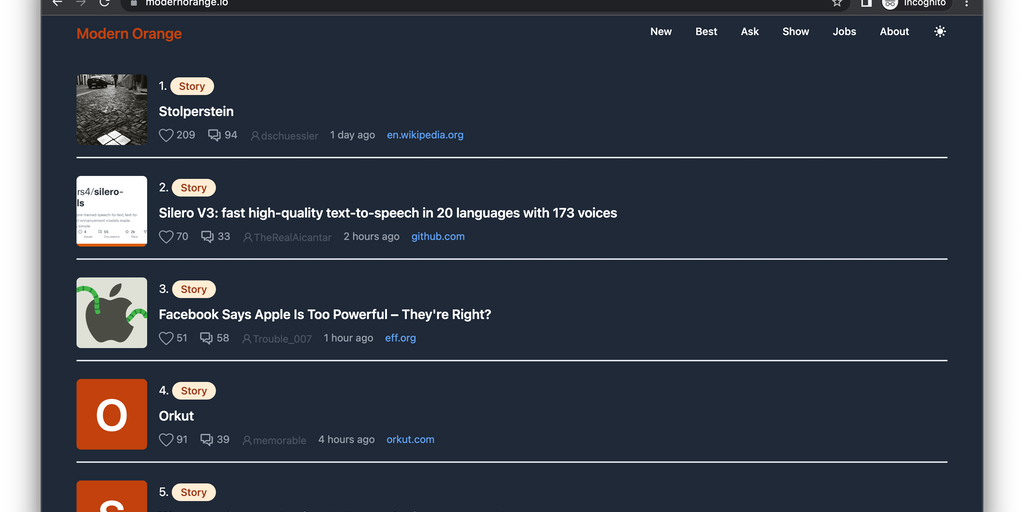Open the Jobs navigation link

pyautogui.click(x=844, y=32)
